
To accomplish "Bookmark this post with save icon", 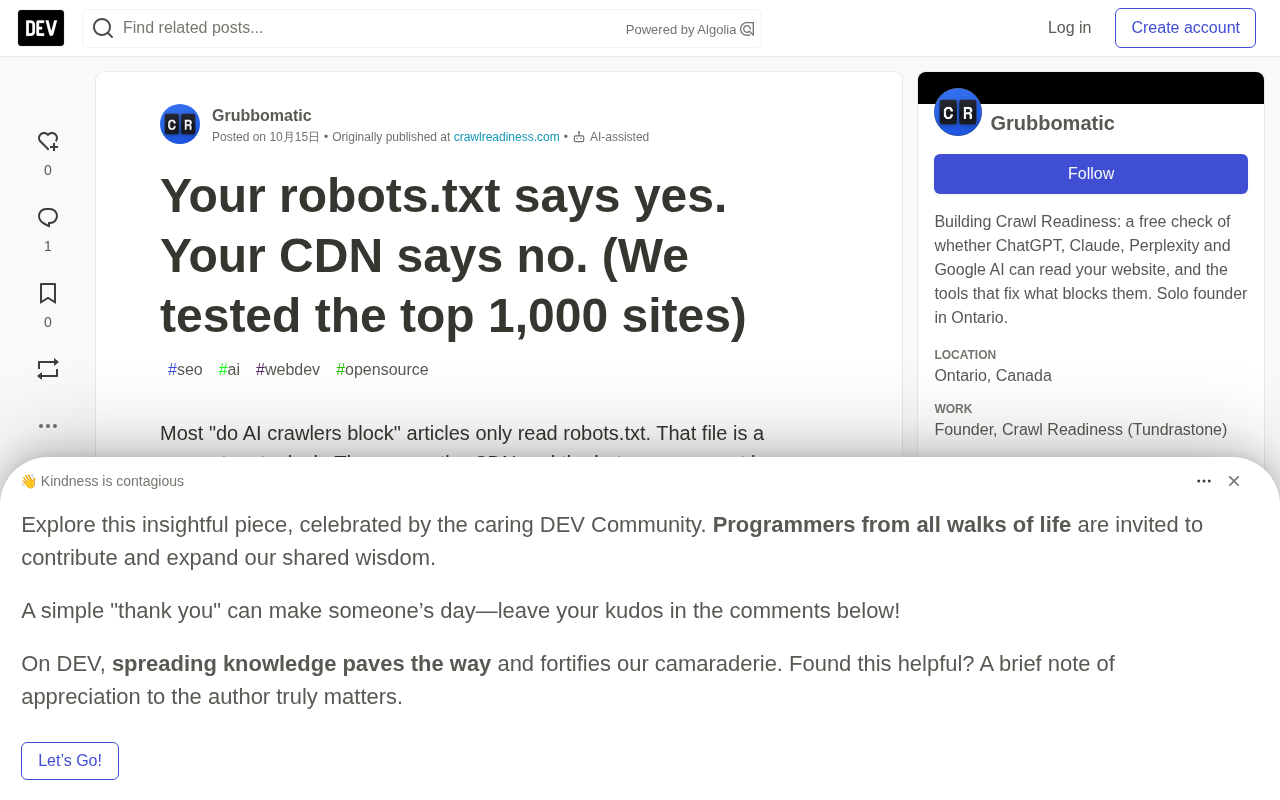I will click(48, 293).
